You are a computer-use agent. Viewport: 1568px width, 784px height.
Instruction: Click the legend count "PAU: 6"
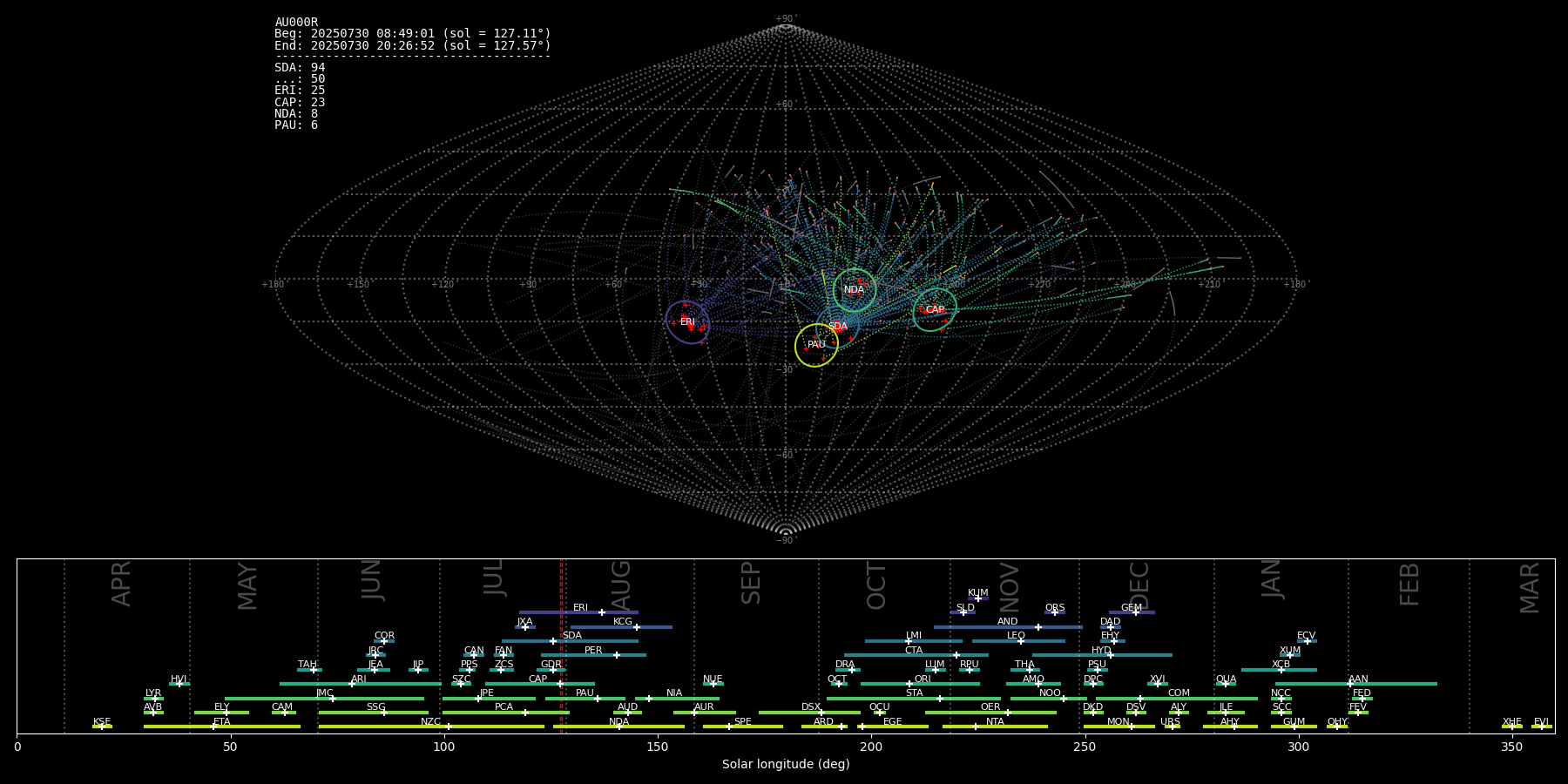click(296, 125)
